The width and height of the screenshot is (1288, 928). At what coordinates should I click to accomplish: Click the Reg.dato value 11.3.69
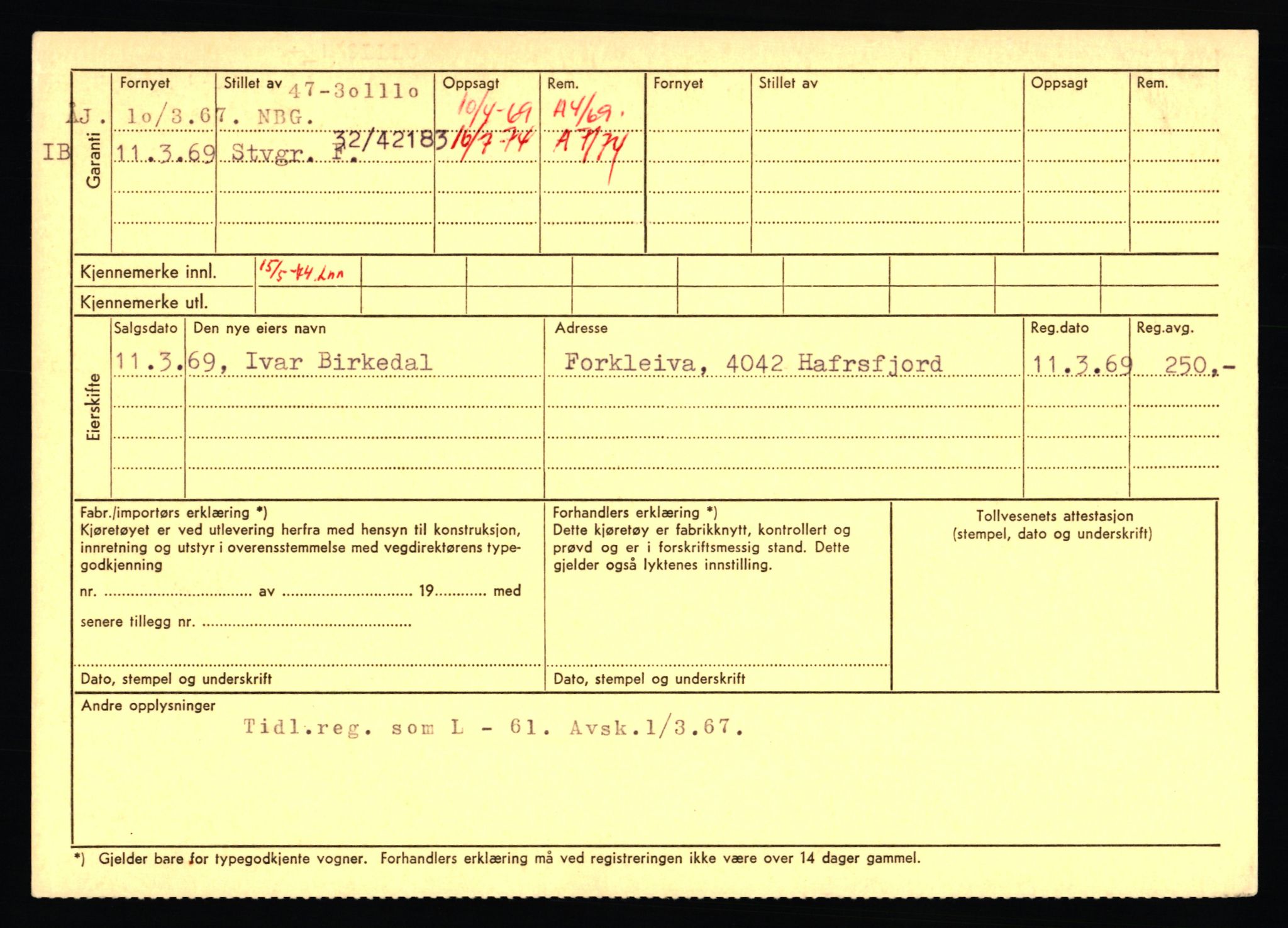1082,365
